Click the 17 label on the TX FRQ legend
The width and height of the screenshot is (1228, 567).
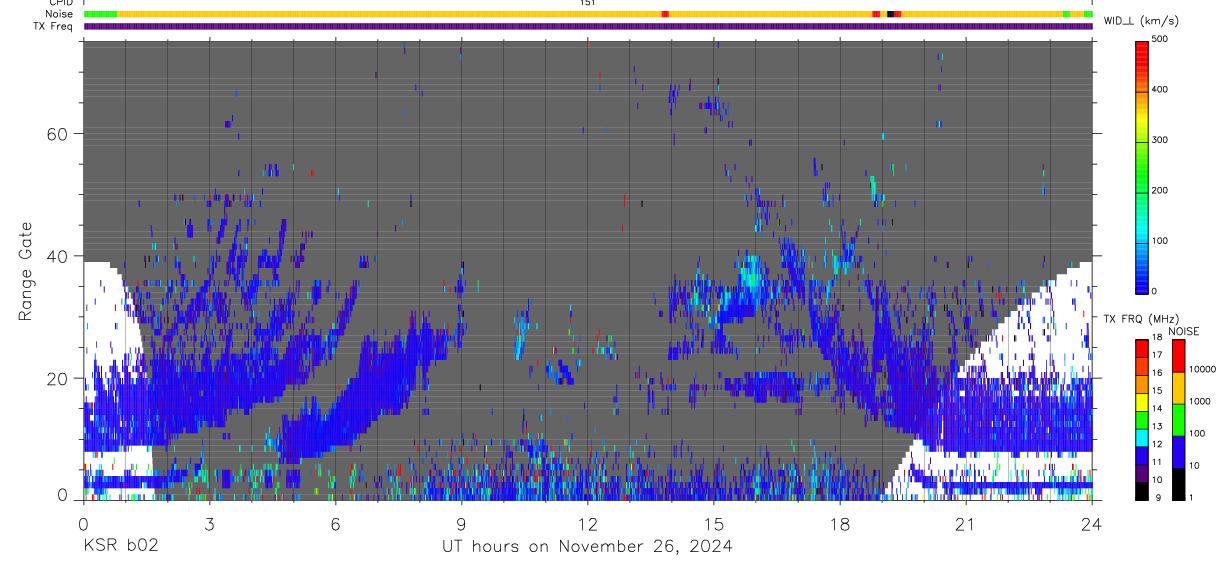point(1156,355)
